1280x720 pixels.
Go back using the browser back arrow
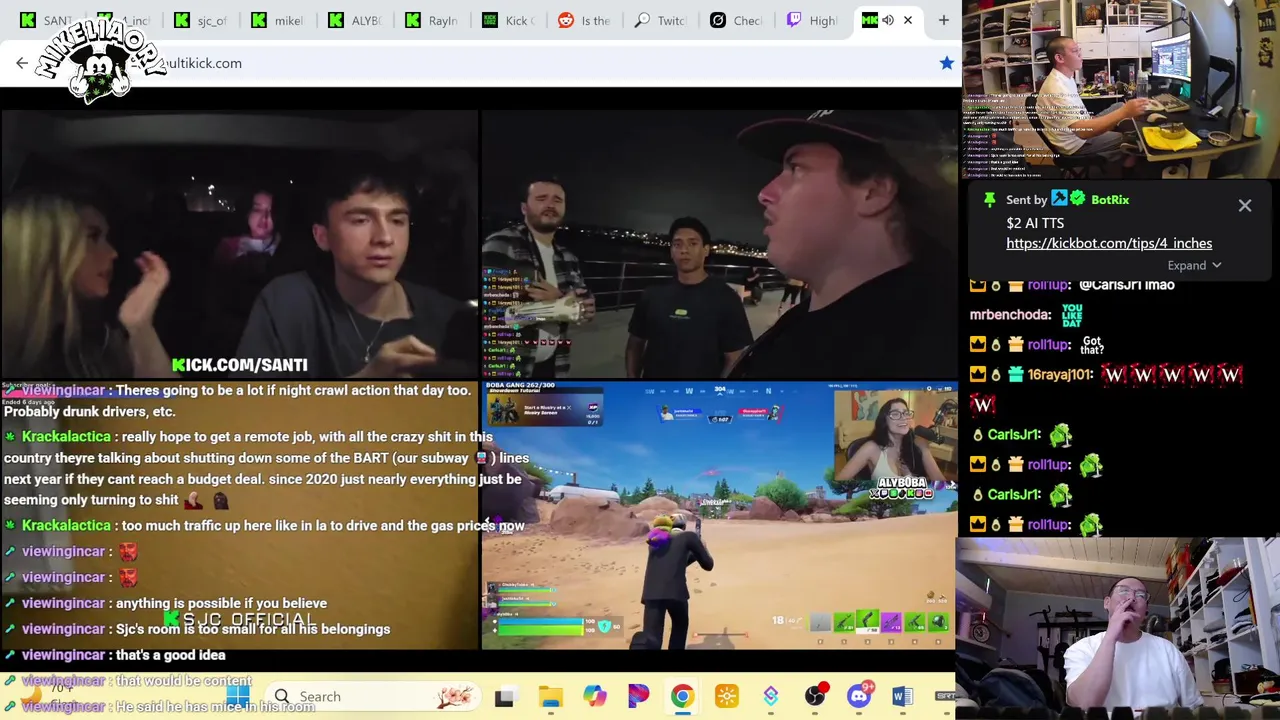22,63
